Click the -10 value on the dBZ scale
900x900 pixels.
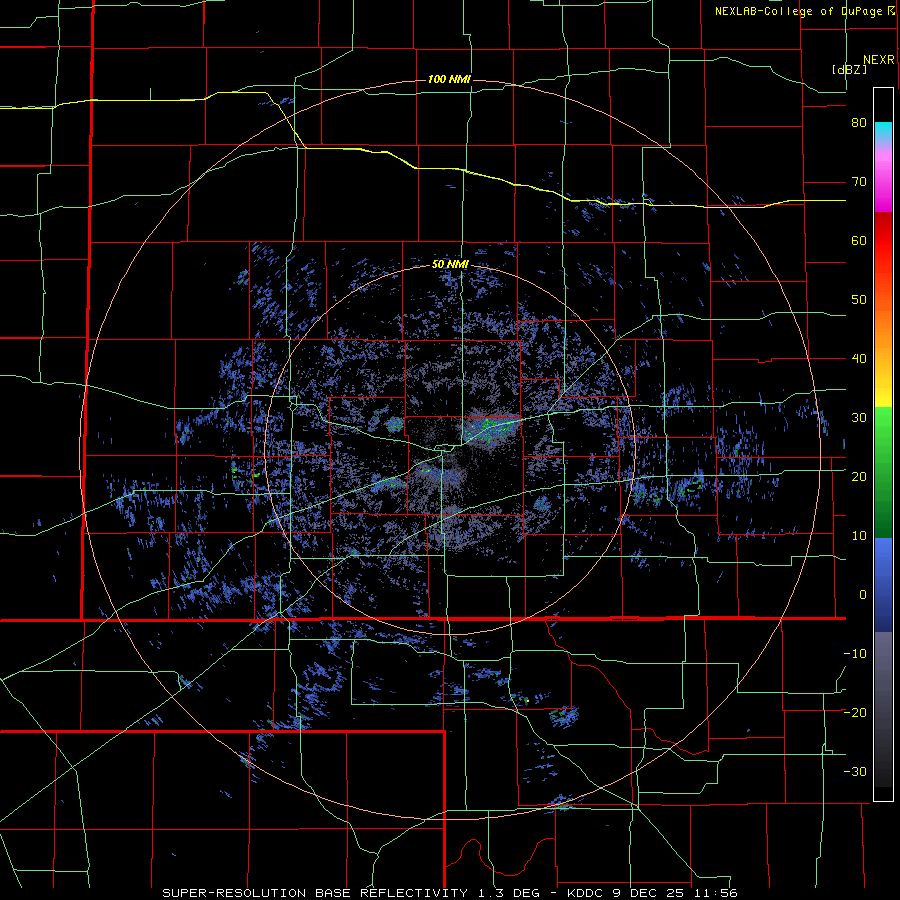(855, 653)
